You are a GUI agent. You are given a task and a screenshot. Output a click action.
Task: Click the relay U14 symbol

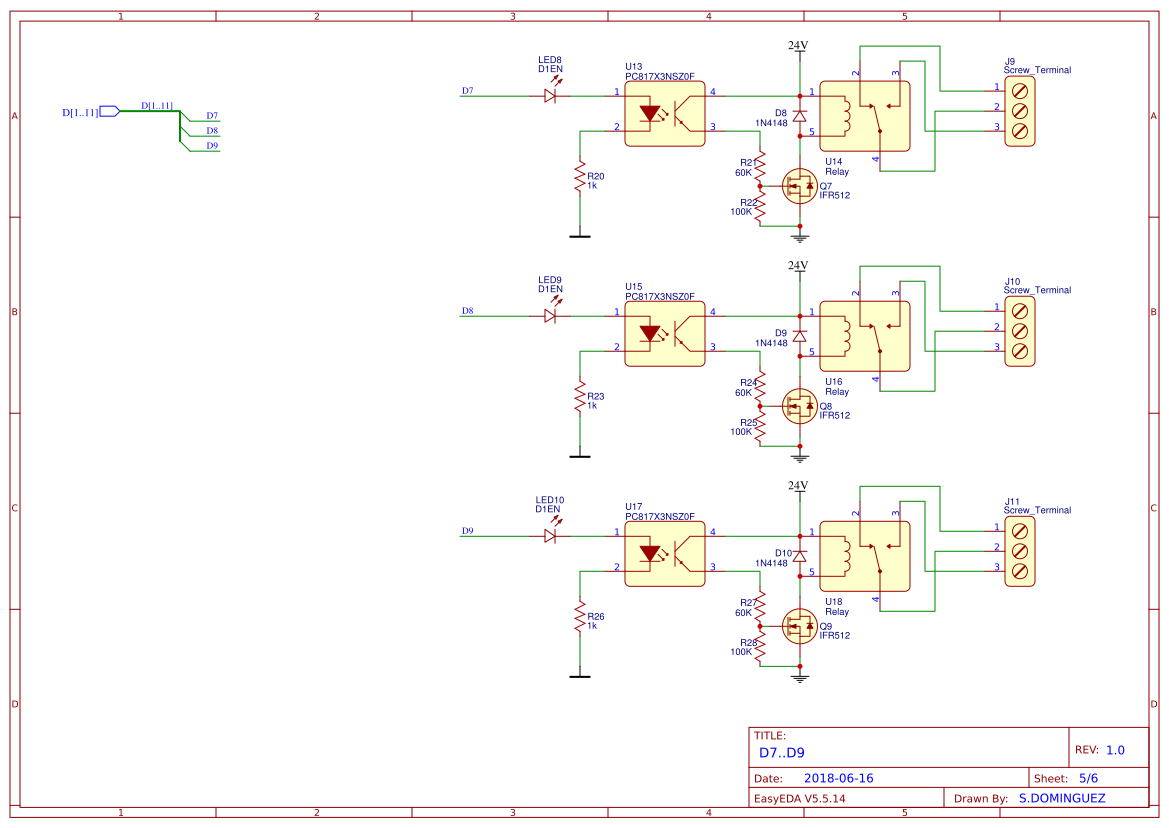[x=865, y=115]
